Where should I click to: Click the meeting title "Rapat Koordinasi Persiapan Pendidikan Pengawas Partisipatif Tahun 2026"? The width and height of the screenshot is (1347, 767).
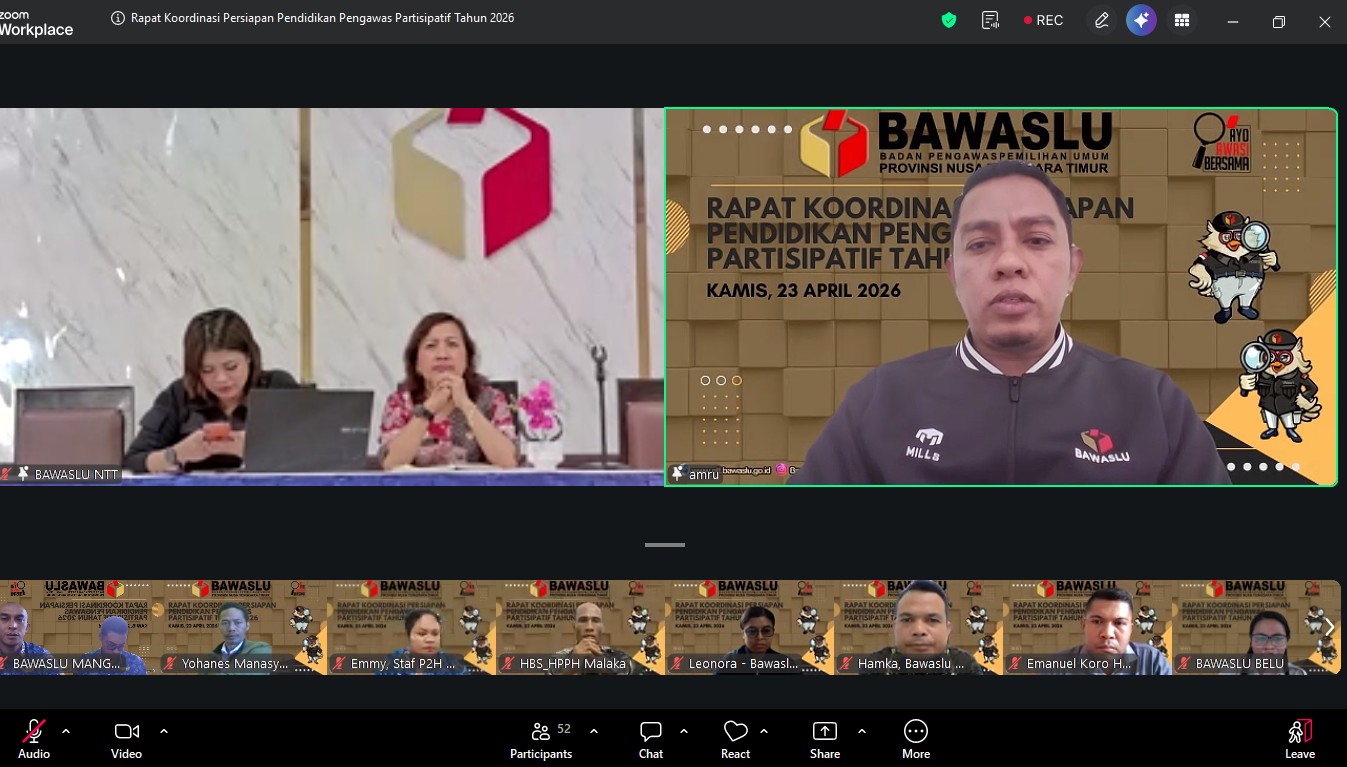point(322,18)
